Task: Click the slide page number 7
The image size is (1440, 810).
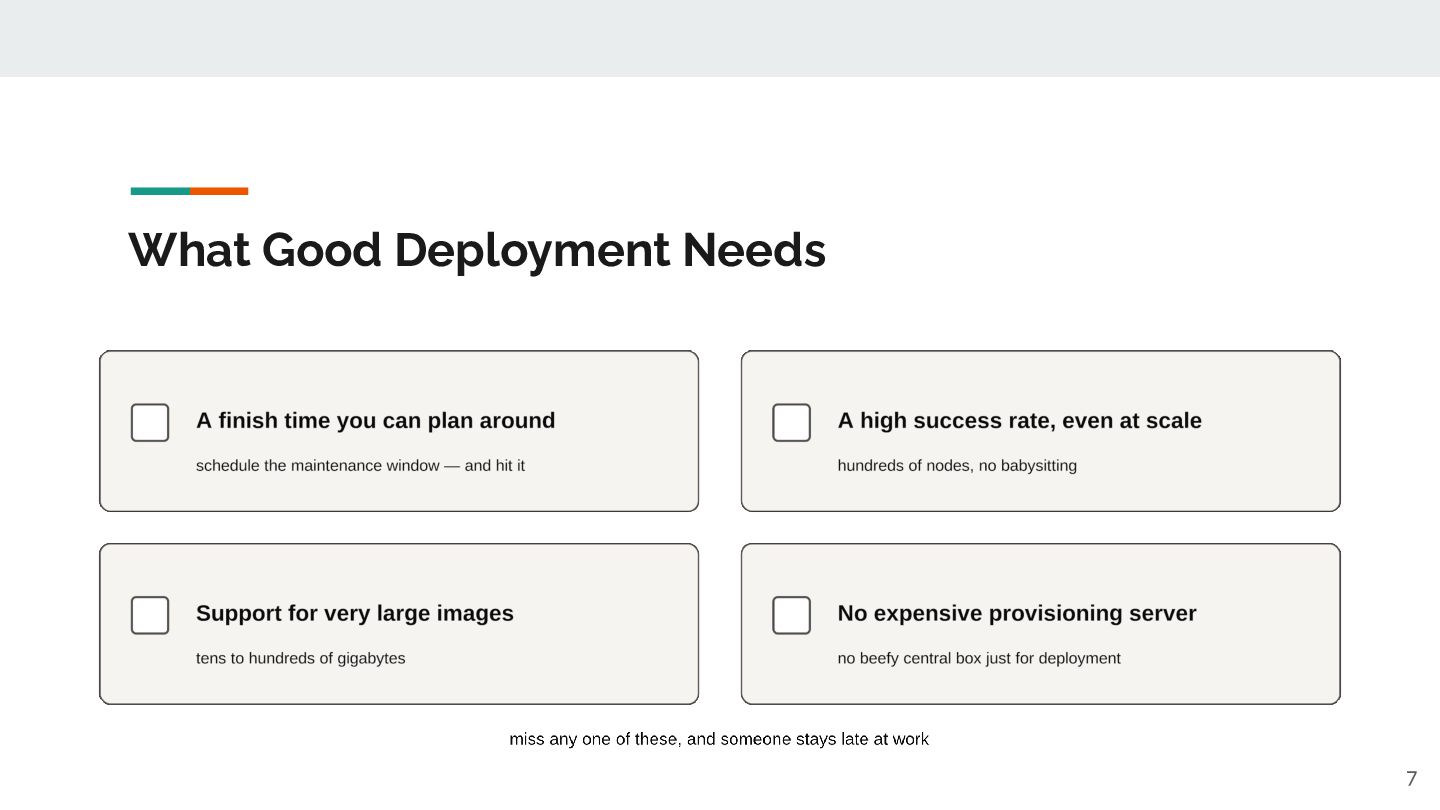Action: (x=1411, y=779)
